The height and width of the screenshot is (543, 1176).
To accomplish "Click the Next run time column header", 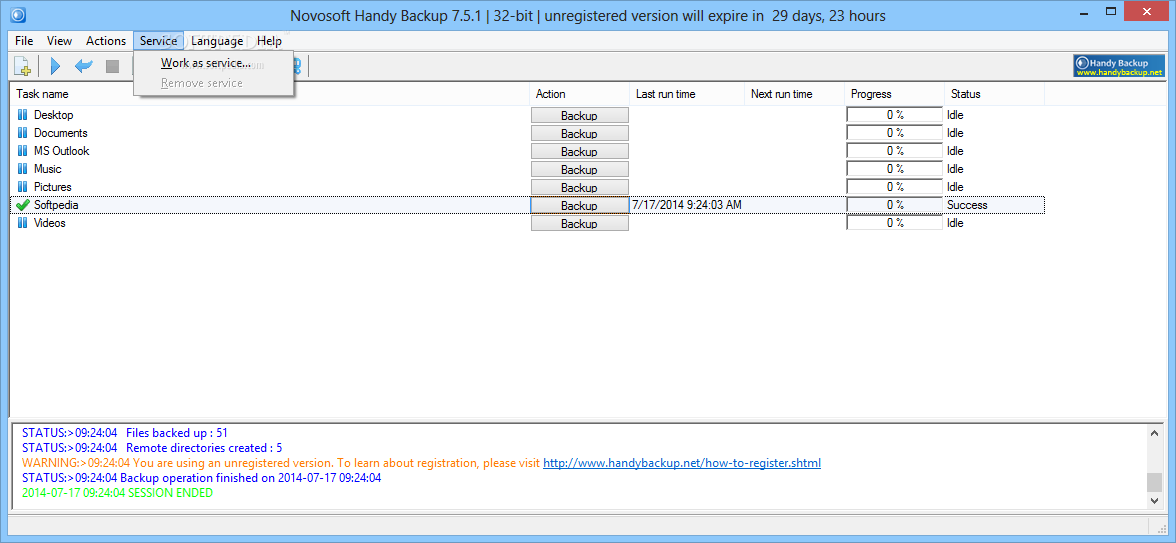I will point(794,94).
